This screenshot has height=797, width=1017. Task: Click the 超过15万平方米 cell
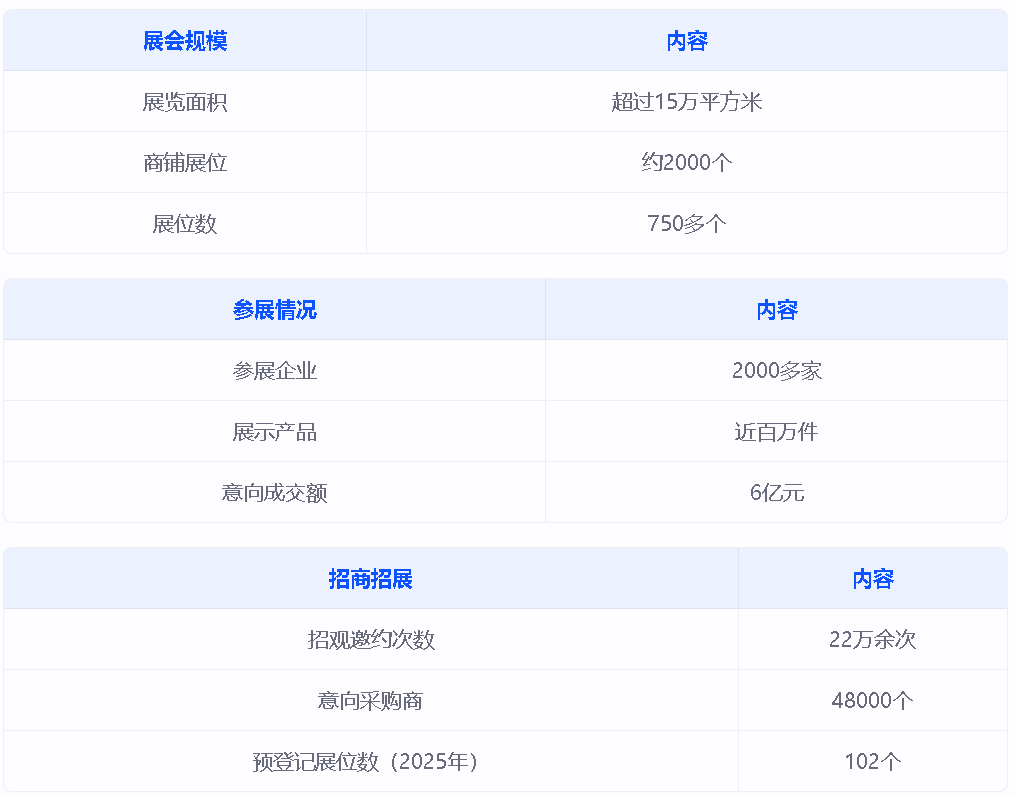[x=686, y=102]
